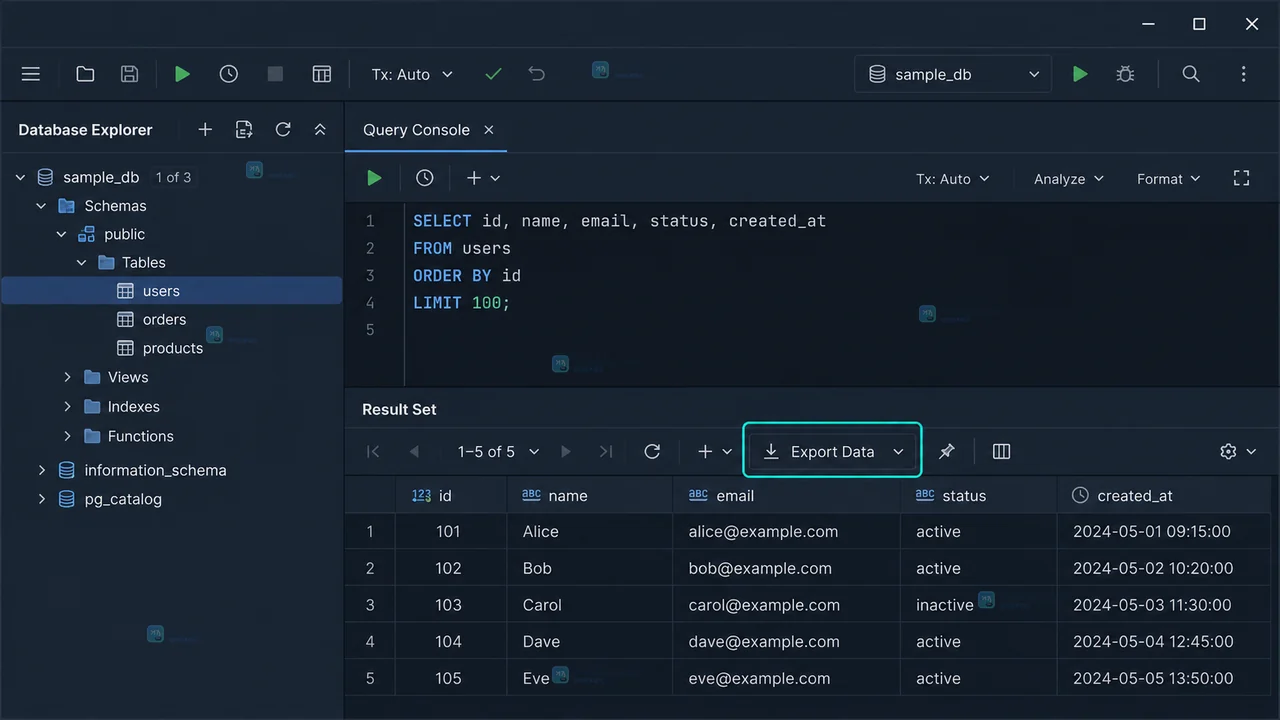Click the new script icon in Database Explorer
The image size is (1280, 720).
tap(244, 129)
